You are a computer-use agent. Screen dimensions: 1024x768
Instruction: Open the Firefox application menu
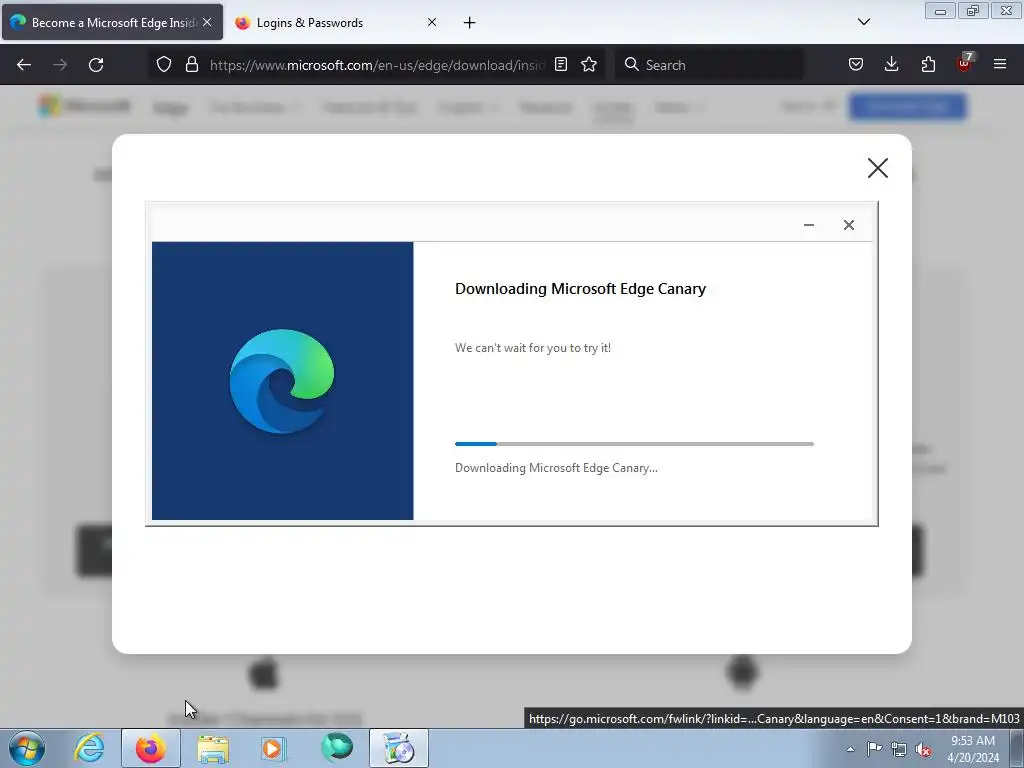[1000, 65]
